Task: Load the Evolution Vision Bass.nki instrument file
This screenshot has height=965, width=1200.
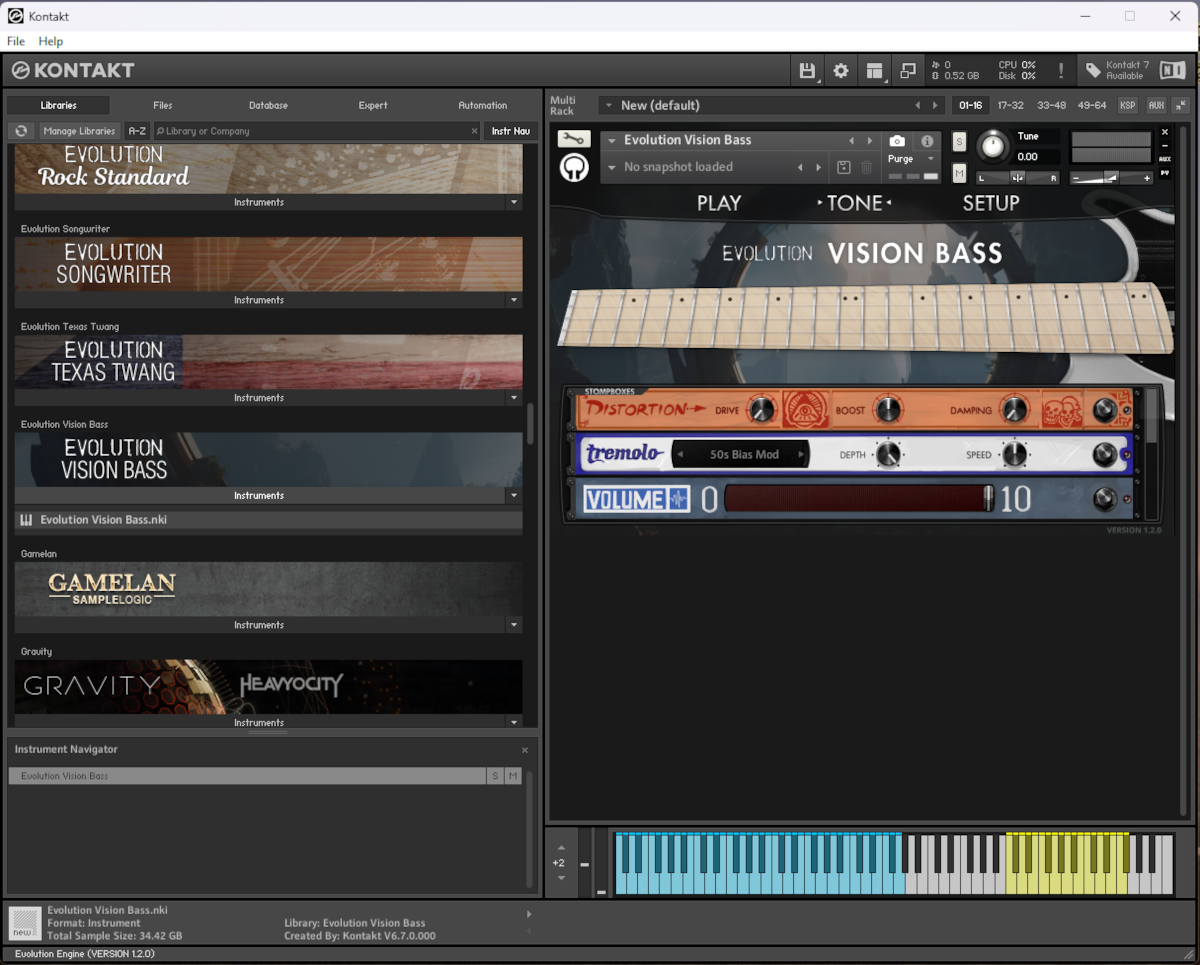Action: [268, 520]
